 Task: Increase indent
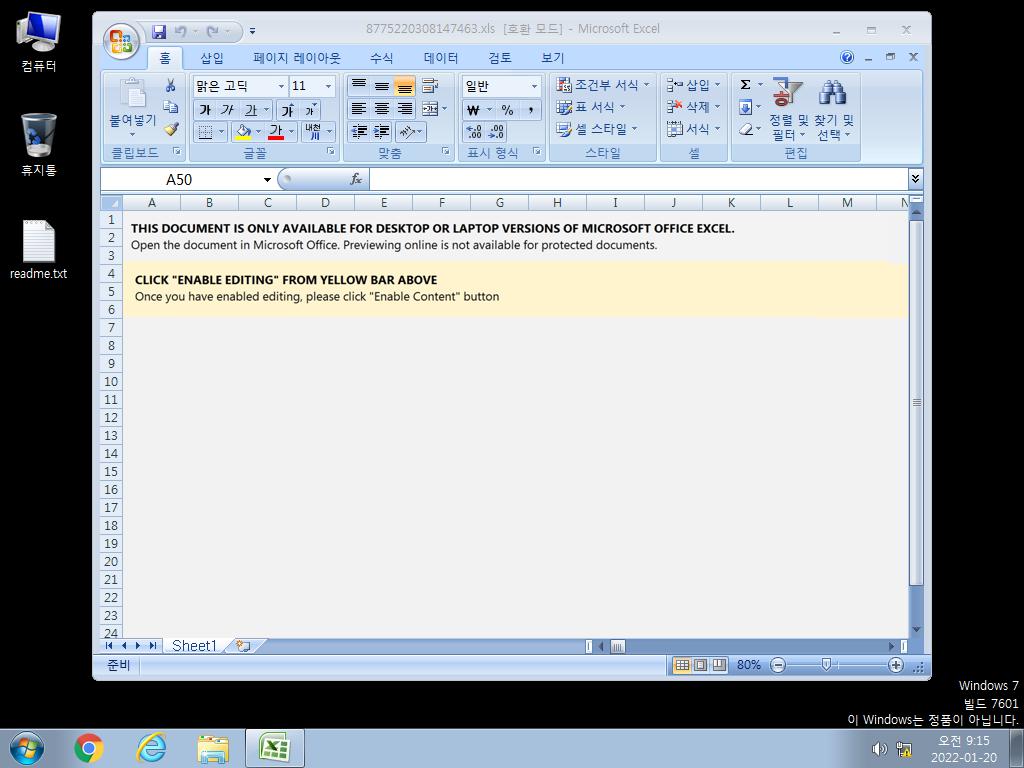point(382,132)
